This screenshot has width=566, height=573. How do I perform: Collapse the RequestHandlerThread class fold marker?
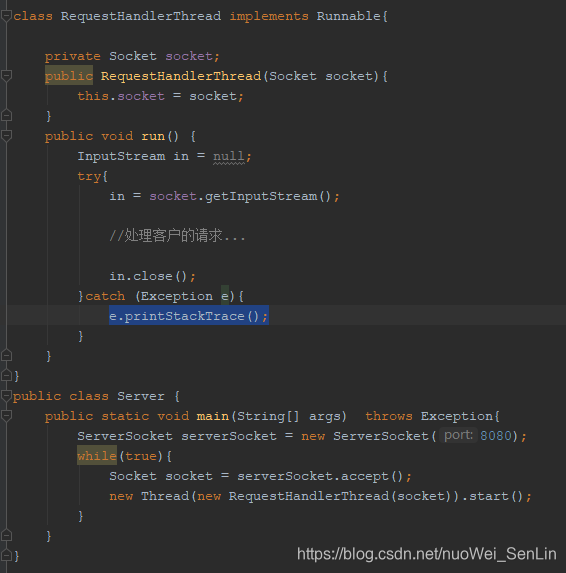[6, 16]
